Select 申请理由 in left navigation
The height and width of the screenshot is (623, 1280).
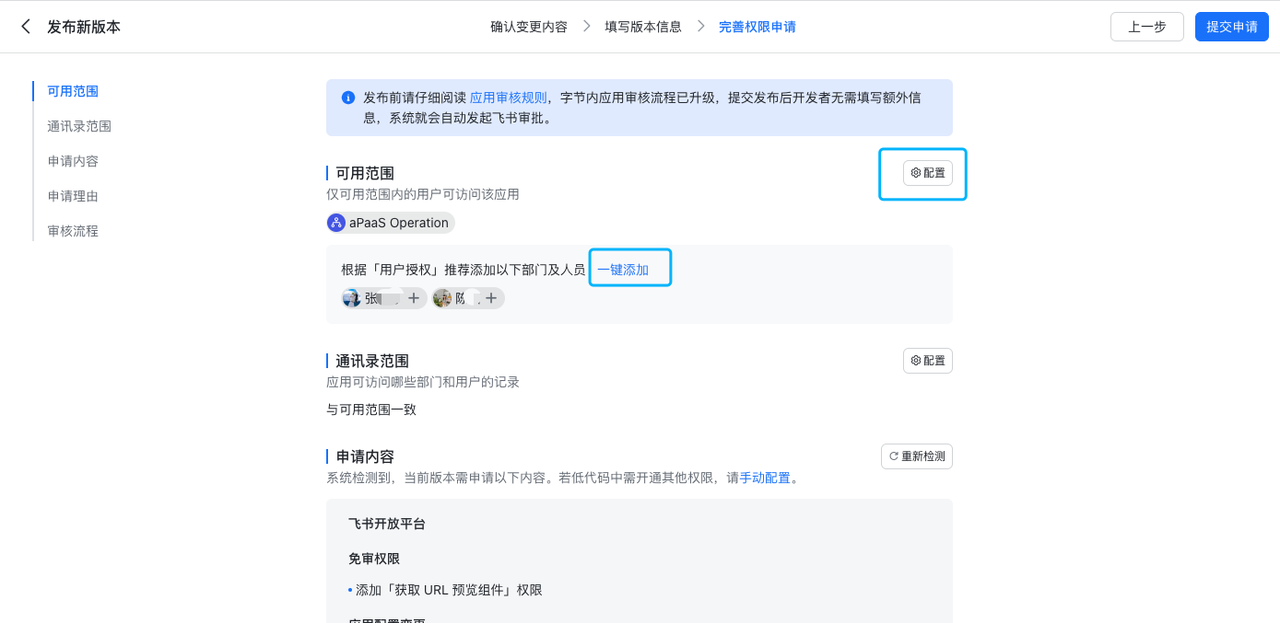(x=73, y=196)
